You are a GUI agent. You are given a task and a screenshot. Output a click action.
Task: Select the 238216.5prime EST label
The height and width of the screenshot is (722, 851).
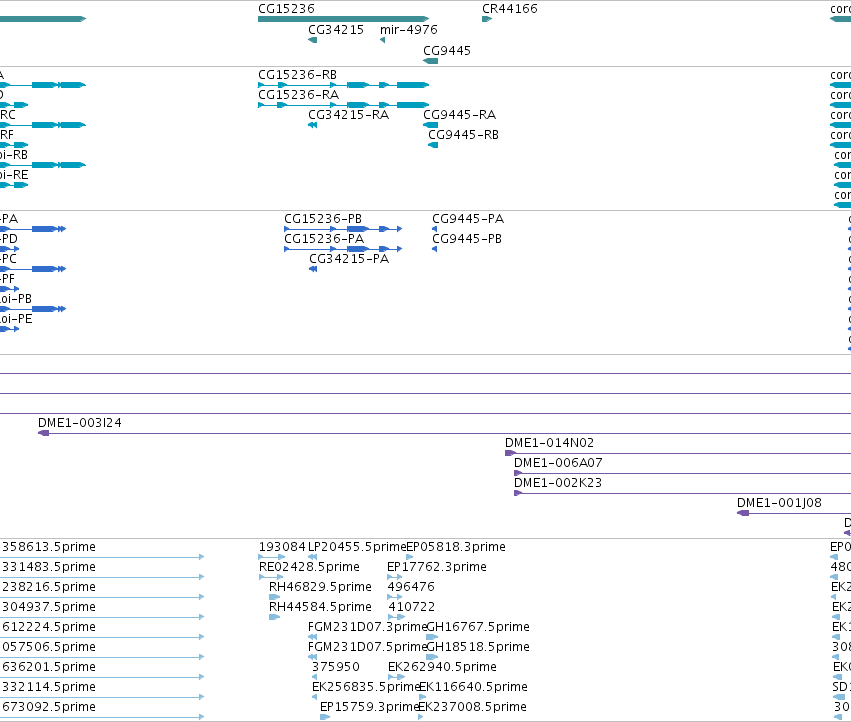49,587
